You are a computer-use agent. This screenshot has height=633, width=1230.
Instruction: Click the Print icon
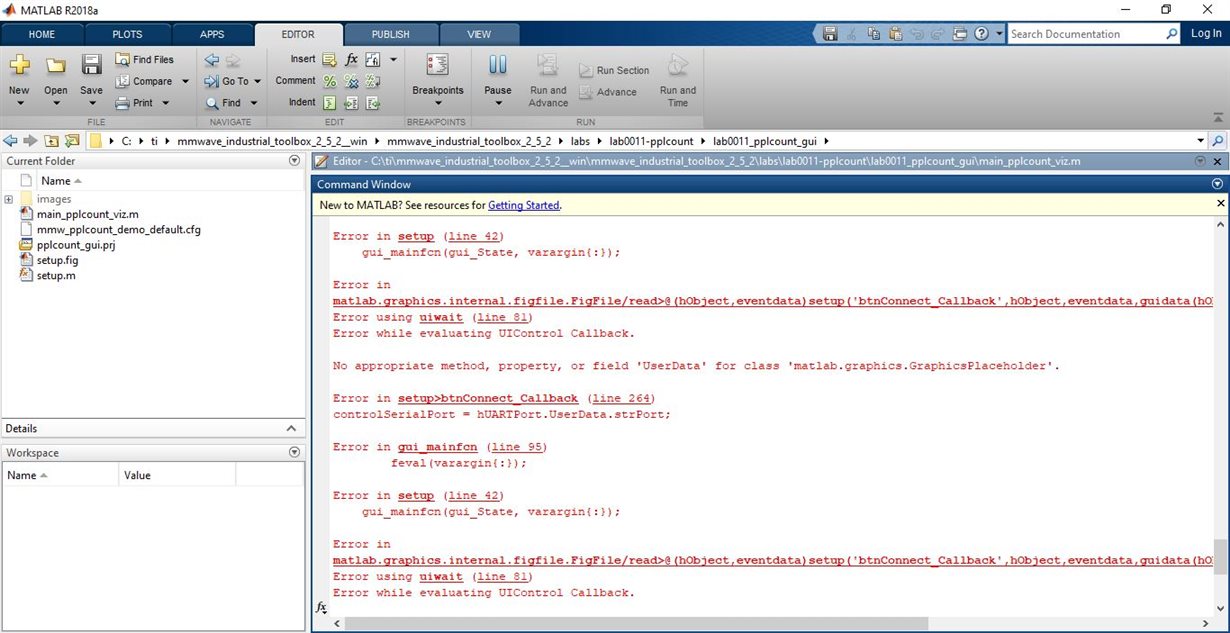pos(122,103)
